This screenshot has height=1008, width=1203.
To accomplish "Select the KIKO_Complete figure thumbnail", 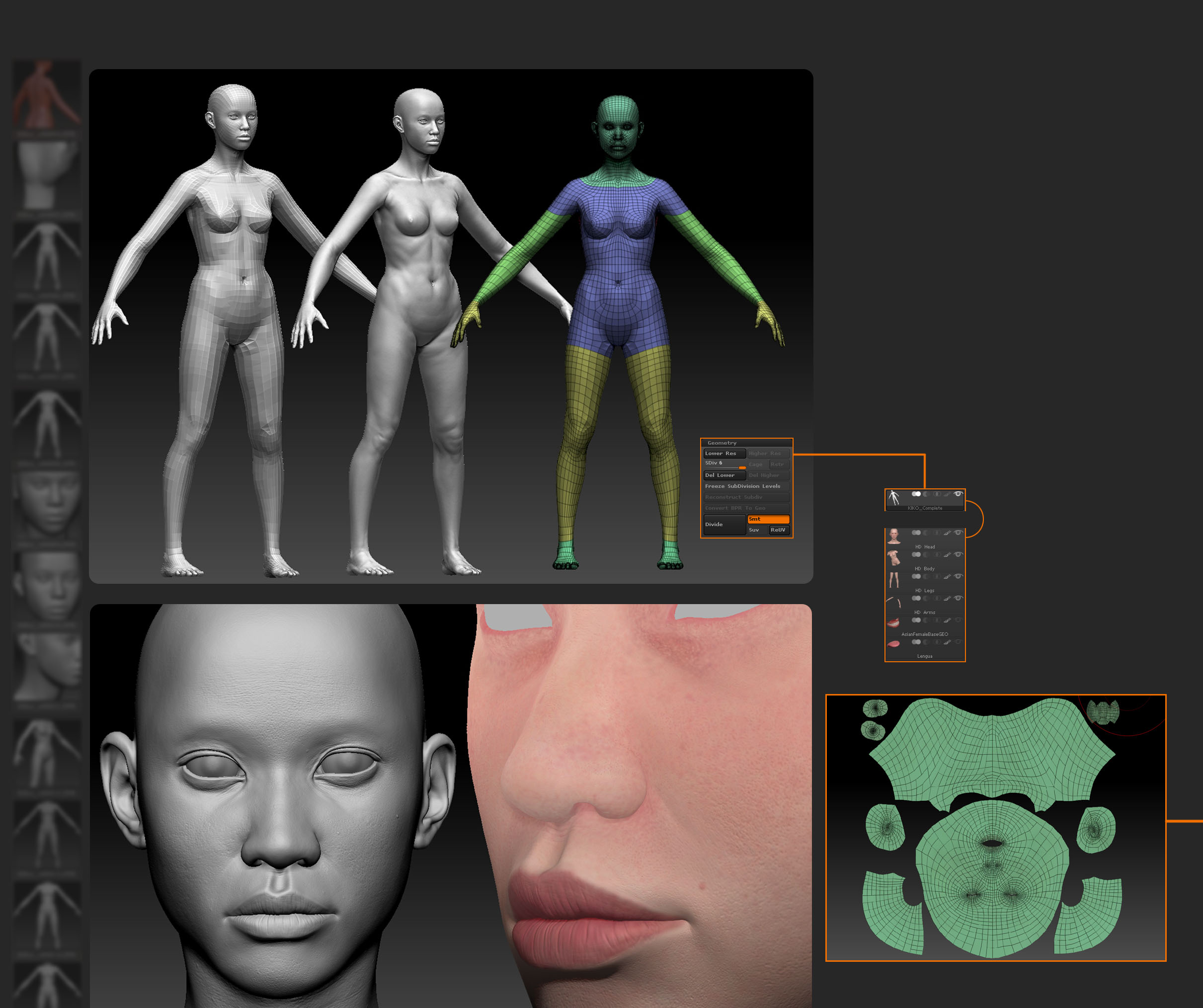I will pyautogui.click(x=893, y=498).
